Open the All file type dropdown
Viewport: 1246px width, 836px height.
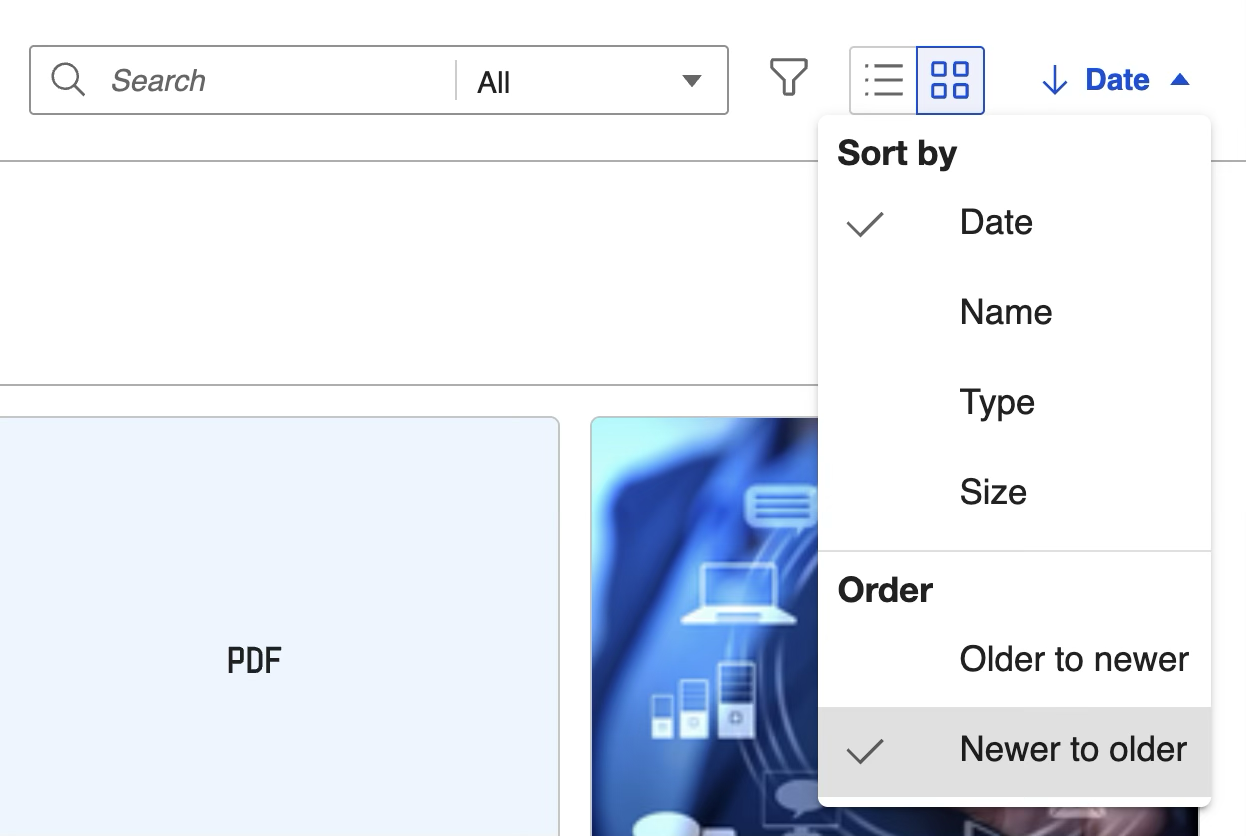coord(591,80)
